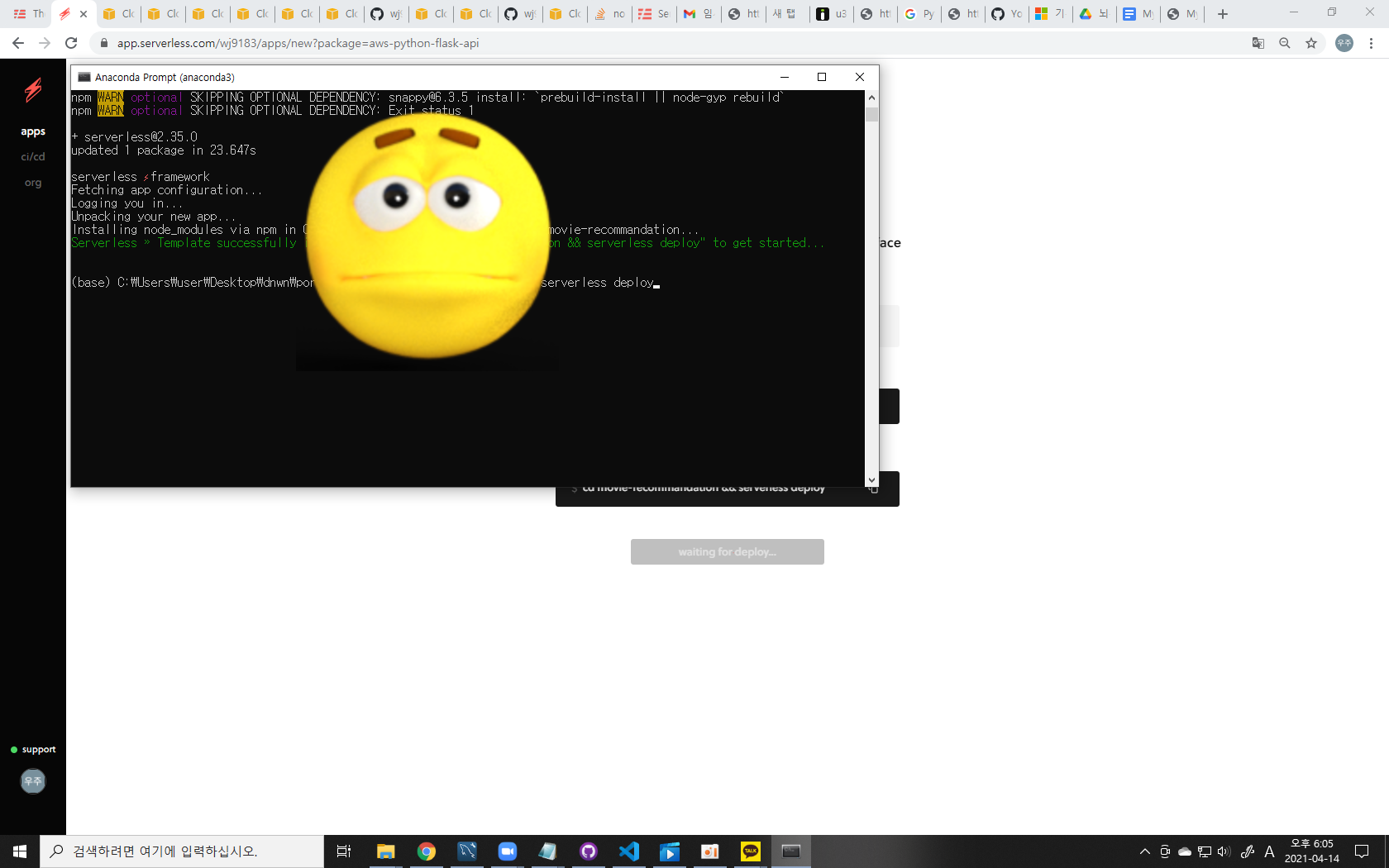Click the zoom magnifier icon in address bar
Viewport: 1389px width, 868px height.
[1285, 43]
